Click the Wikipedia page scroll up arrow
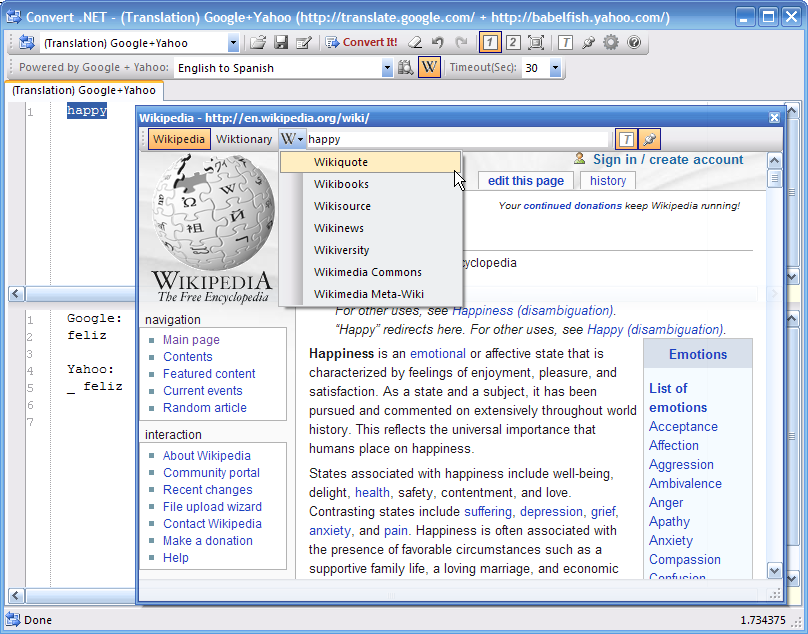This screenshot has height=634, width=808. (x=774, y=161)
